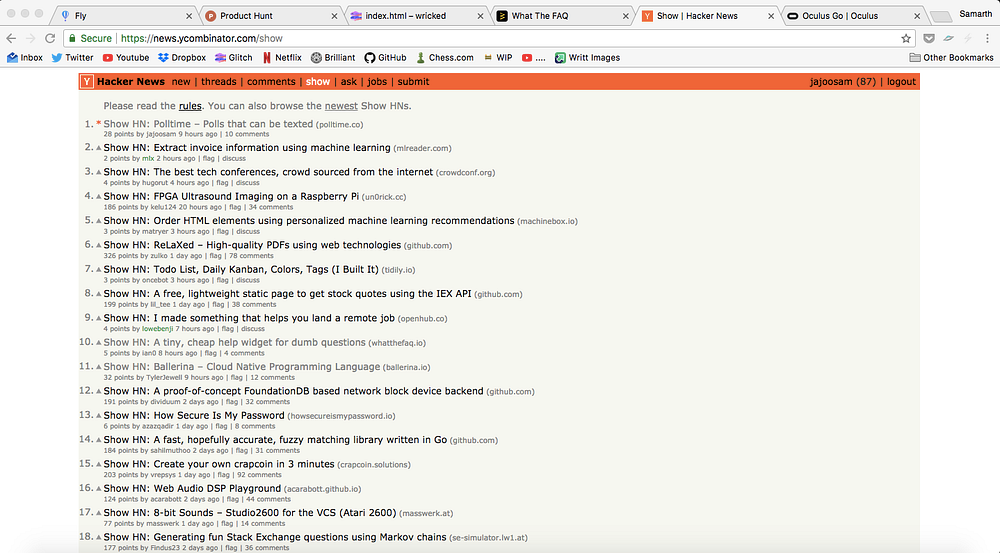1000x553 pixels.
Task: Open the 78 comments link for ReLaXed
Action: [x=251, y=256]
